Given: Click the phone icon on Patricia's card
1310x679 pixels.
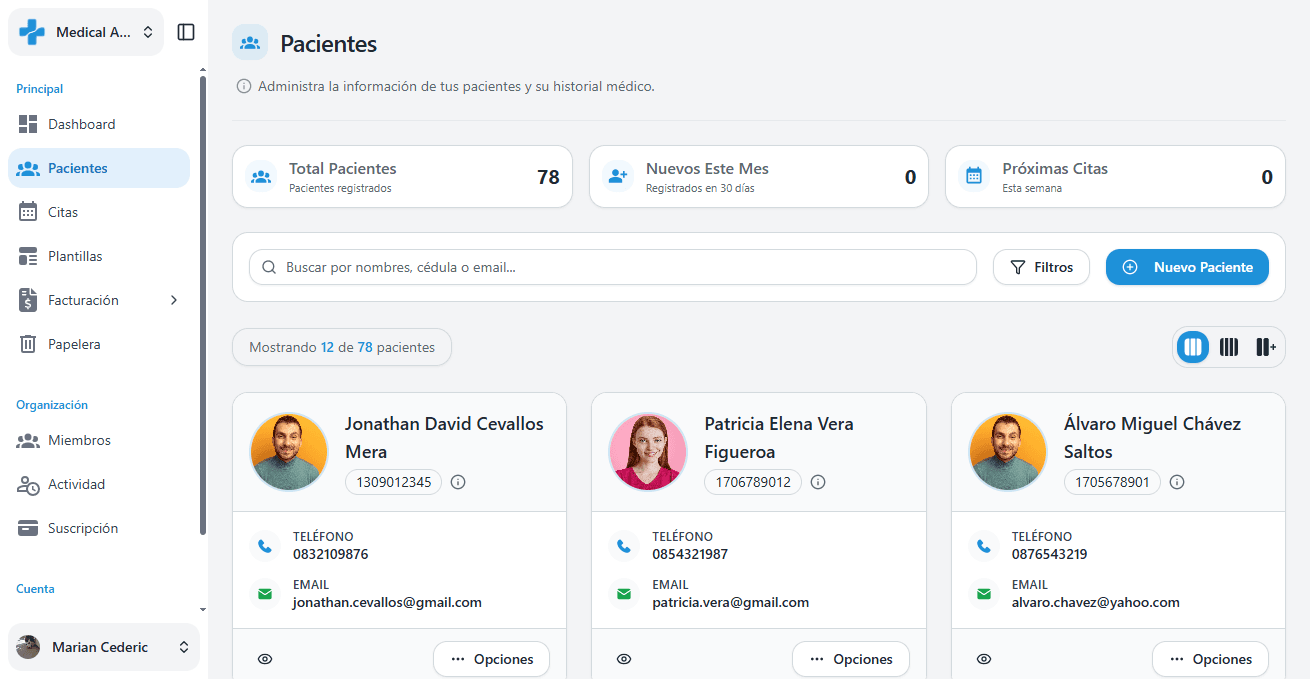Looking at the screenshot, I should coord(624,546).
